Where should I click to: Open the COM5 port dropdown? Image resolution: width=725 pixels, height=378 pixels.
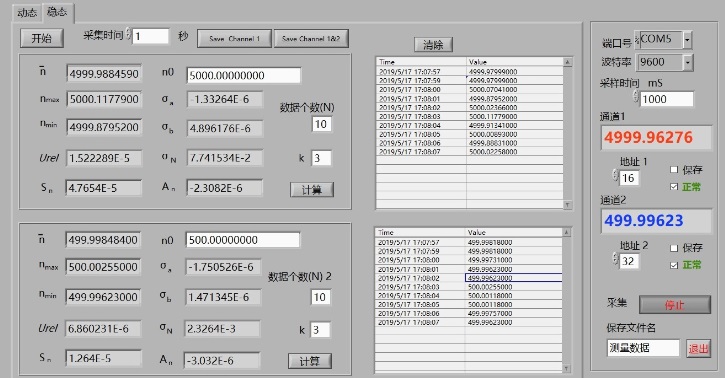click(688, 40)
